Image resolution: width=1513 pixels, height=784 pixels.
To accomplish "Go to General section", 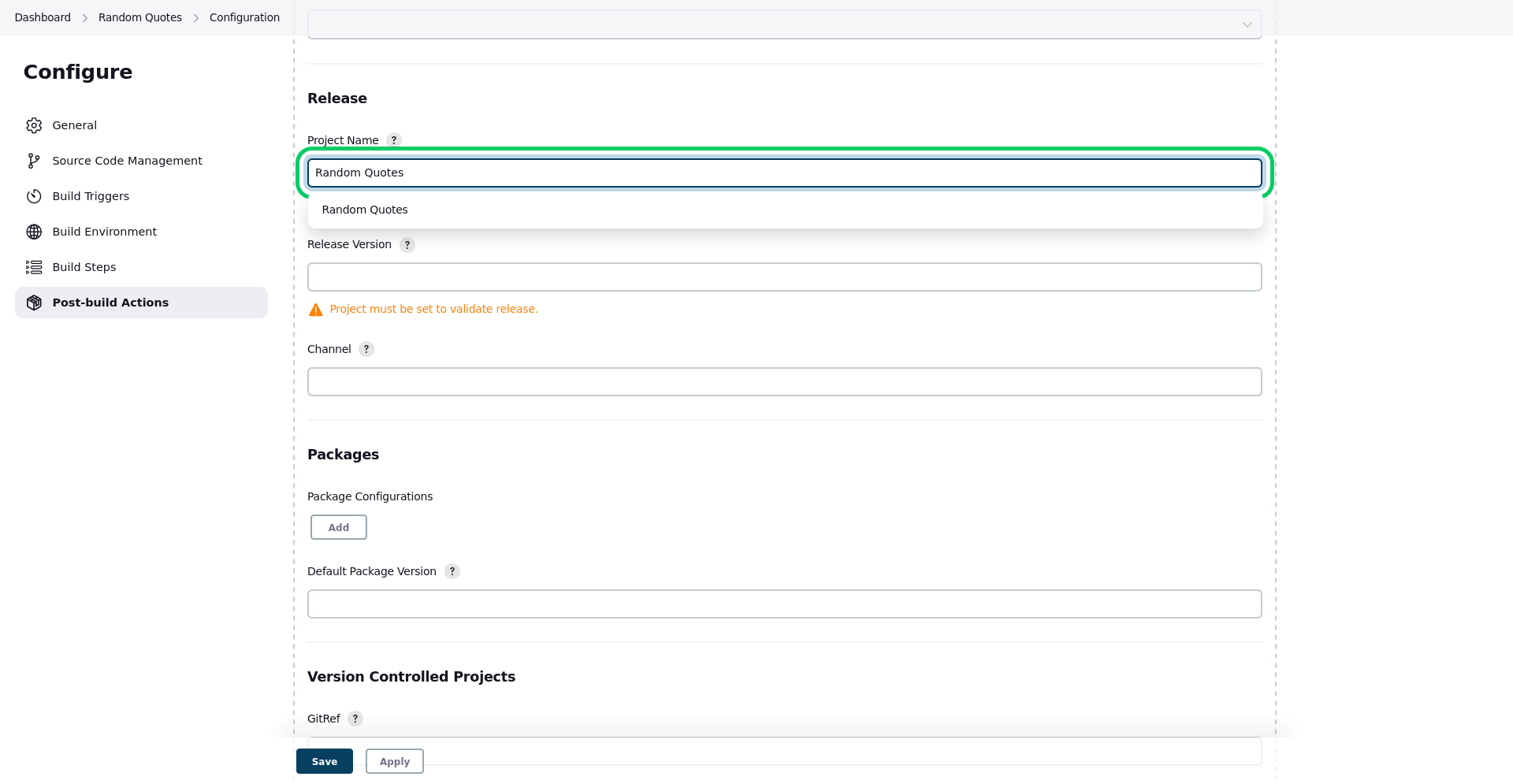I will (141, 125).
